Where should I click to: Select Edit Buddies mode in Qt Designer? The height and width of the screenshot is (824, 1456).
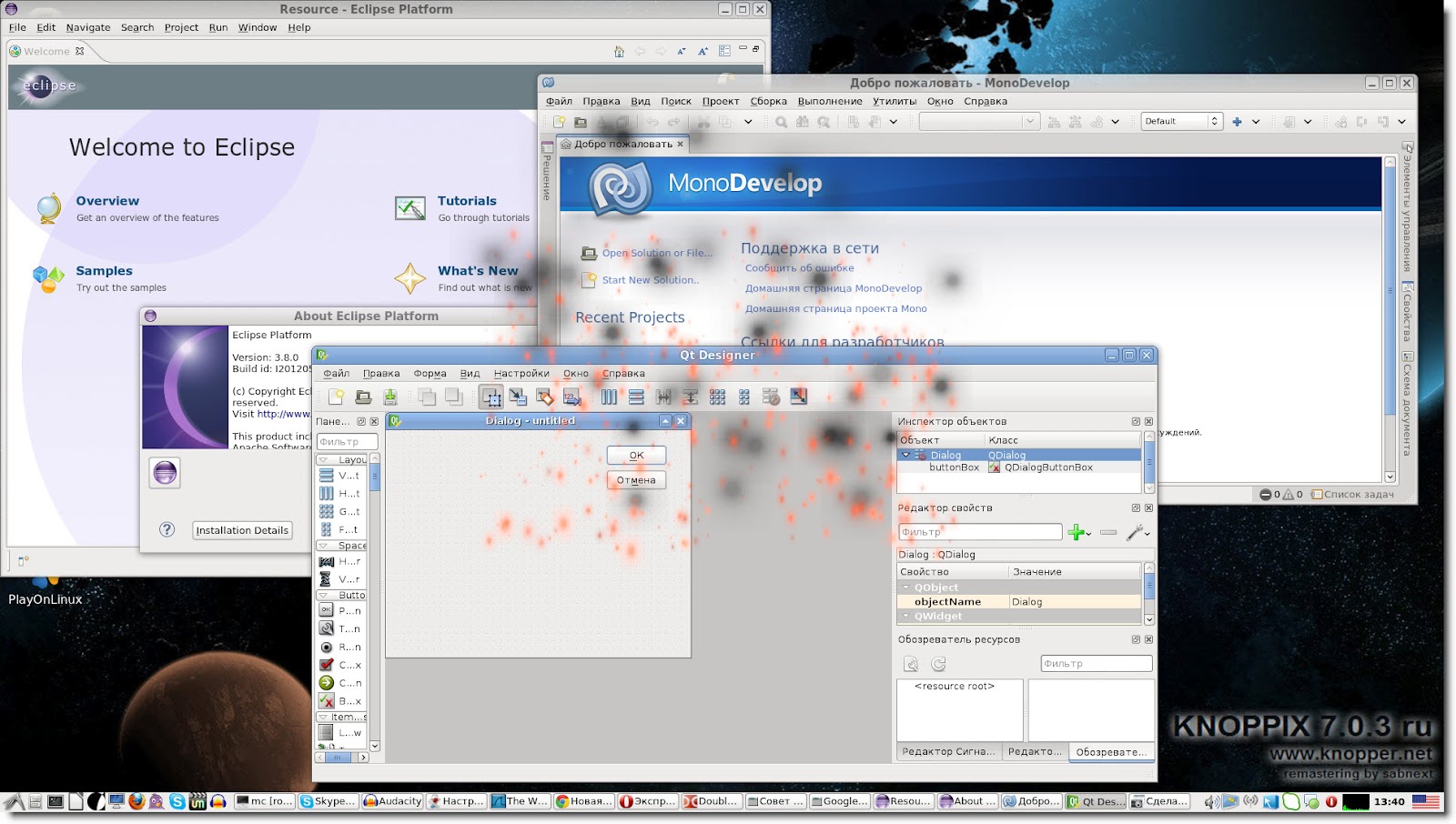(544, 397)
